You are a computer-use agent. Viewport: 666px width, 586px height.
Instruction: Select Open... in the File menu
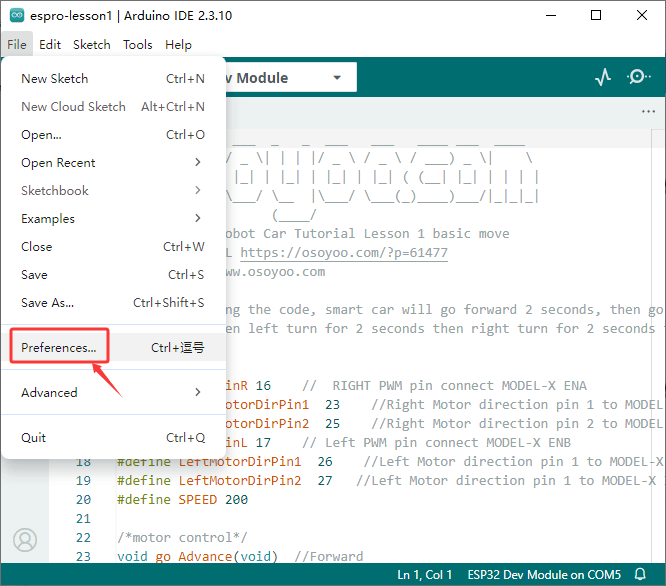[113, 135]
